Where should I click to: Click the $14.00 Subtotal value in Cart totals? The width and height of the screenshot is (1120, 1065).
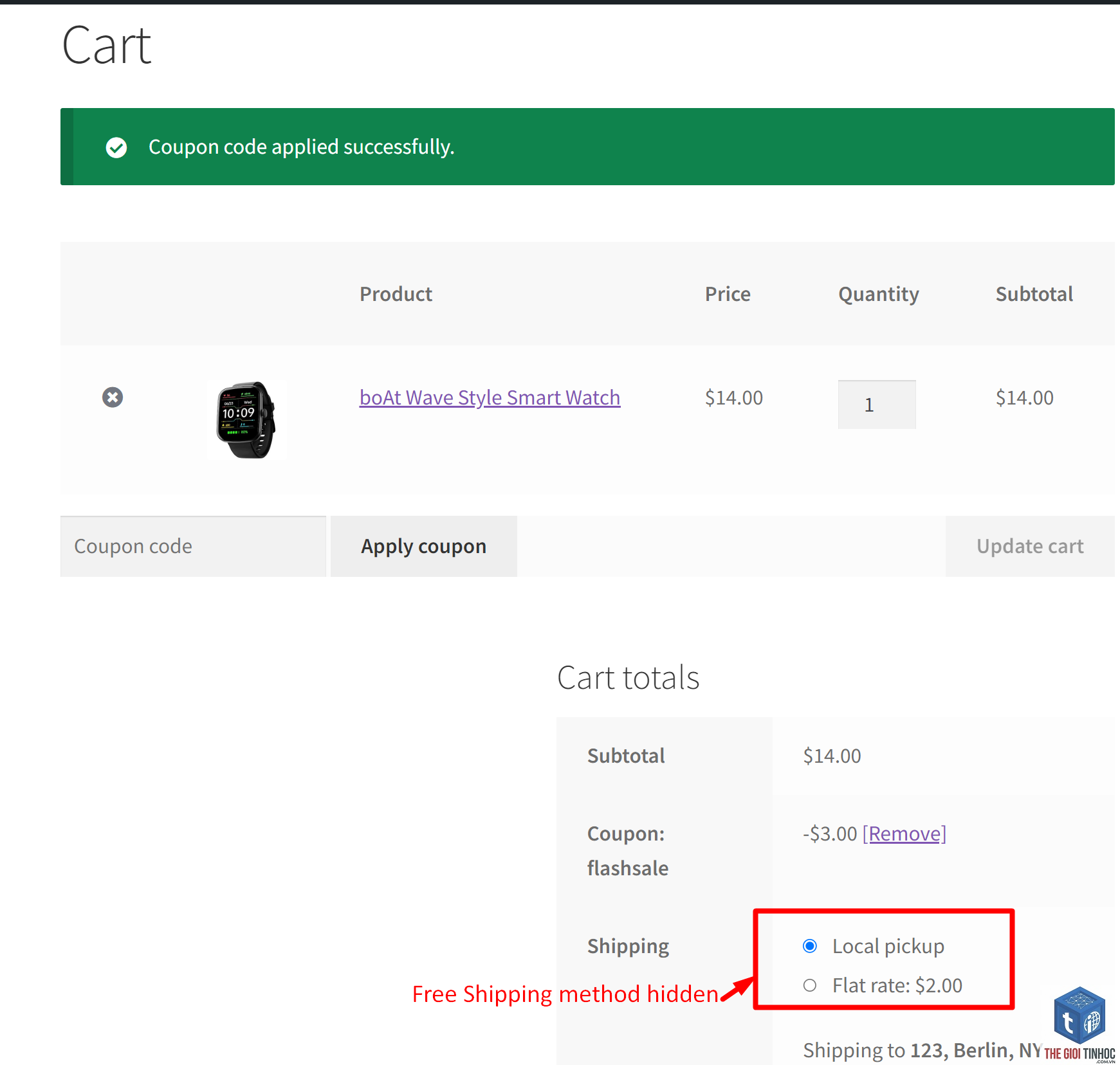[832, 756]
